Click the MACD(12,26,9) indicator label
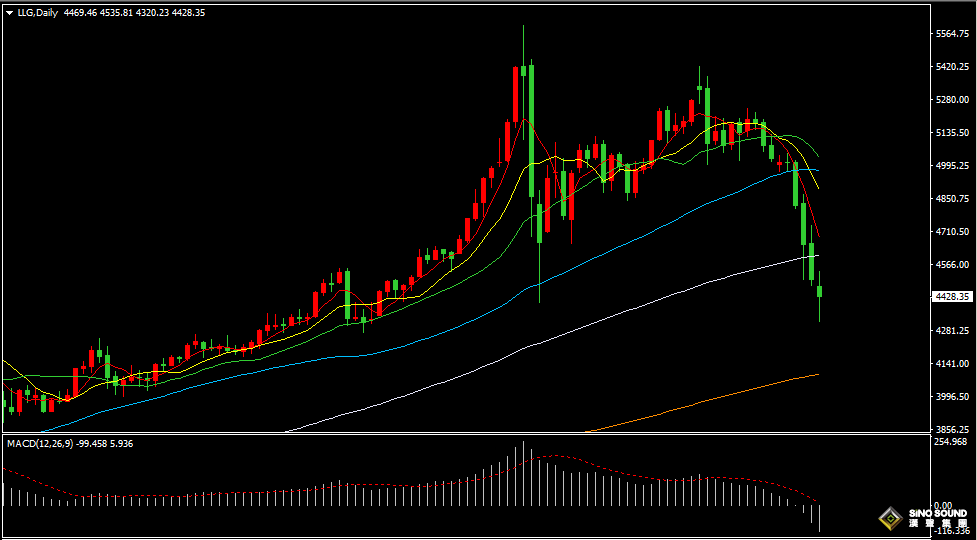Screen dimensions: 977x540 coord(47,443)
